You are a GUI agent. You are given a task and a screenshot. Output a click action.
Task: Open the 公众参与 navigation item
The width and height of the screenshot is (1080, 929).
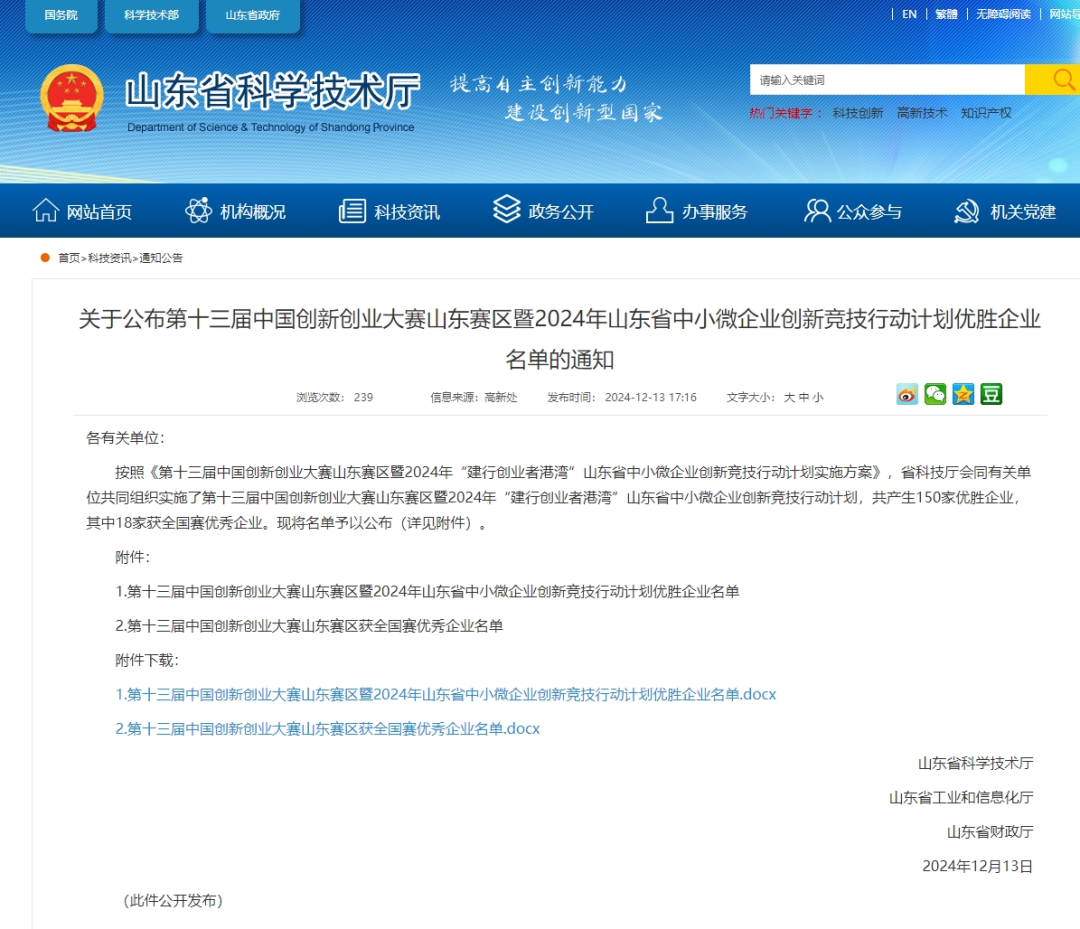coord(853,211)
